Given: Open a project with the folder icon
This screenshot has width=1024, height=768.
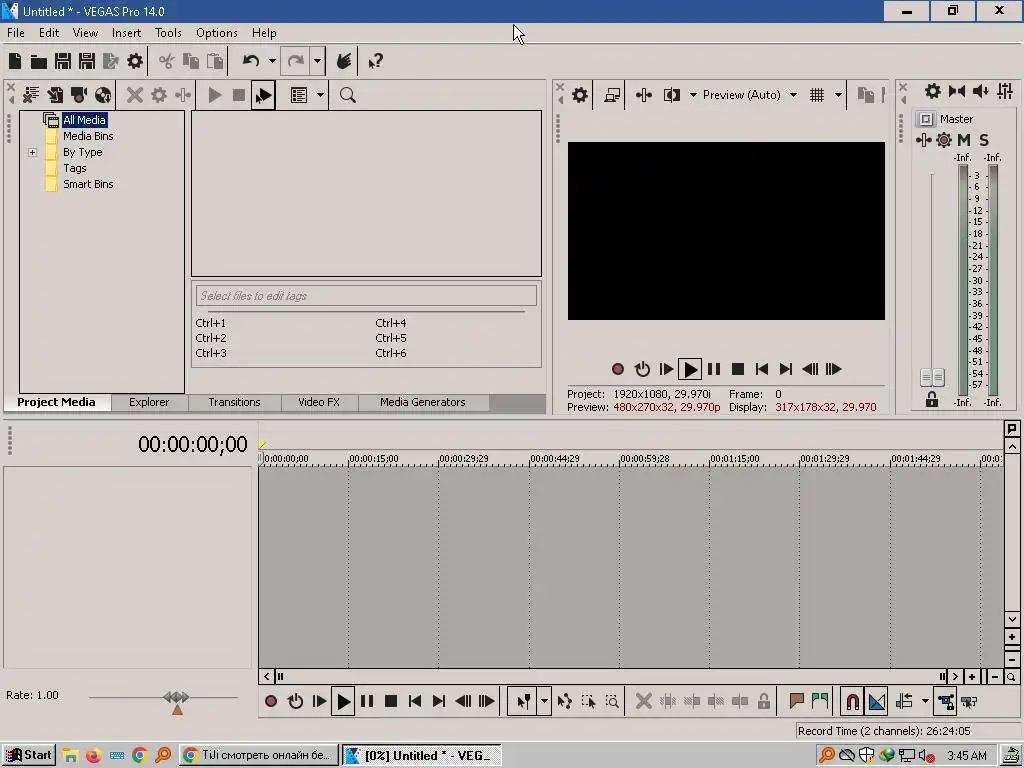Looking at the screenshot, I should pos(39,62).
